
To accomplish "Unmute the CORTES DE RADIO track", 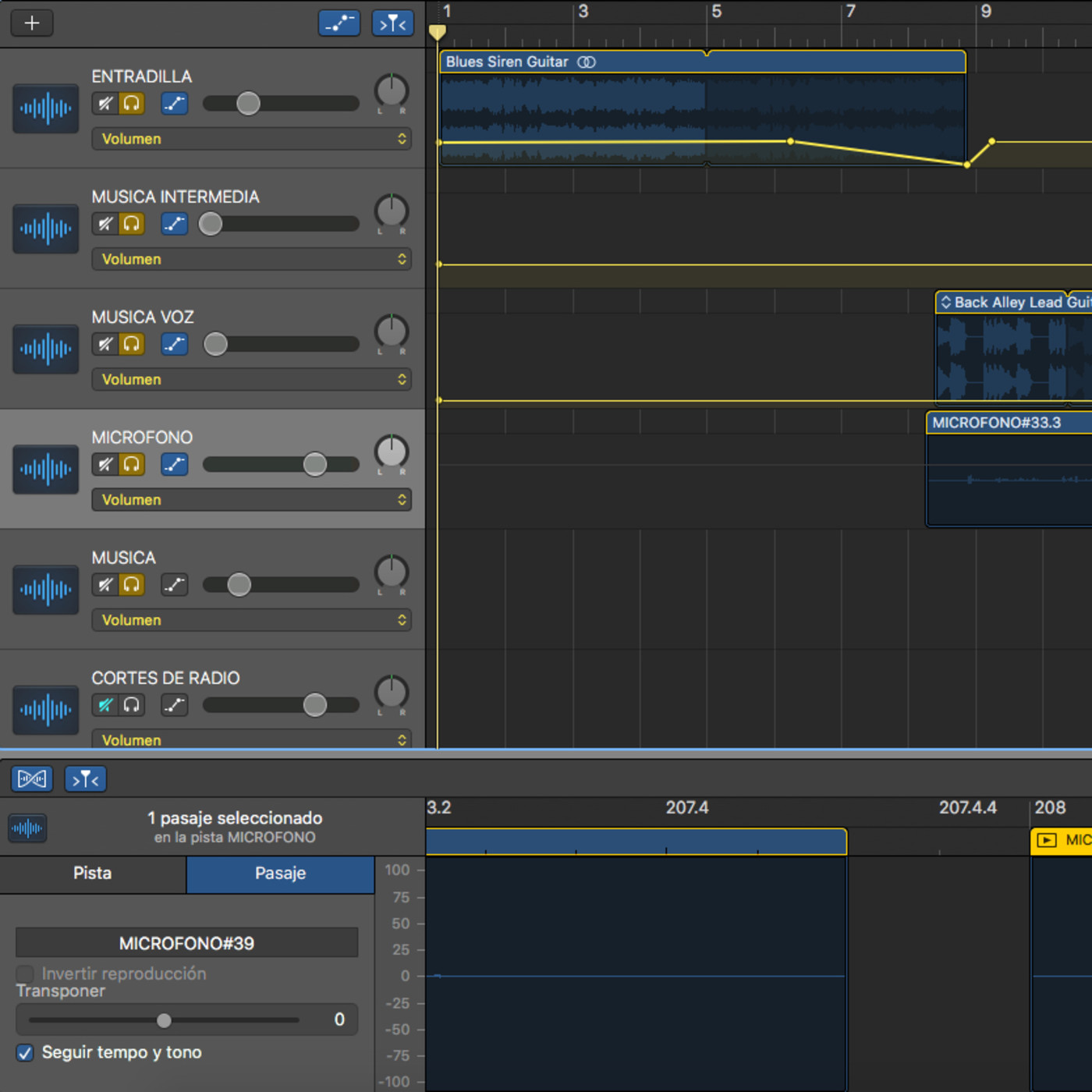I will 105,704.
